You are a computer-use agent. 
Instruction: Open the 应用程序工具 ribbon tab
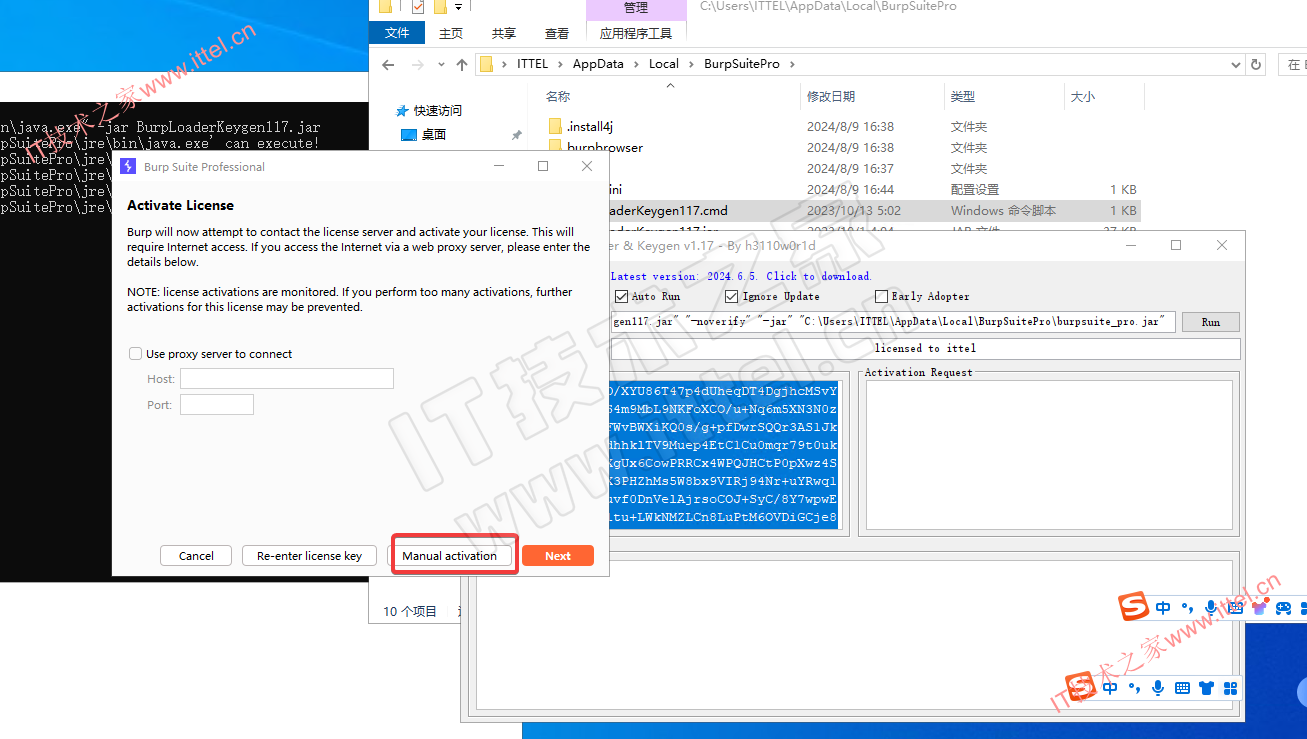point(636,33)
